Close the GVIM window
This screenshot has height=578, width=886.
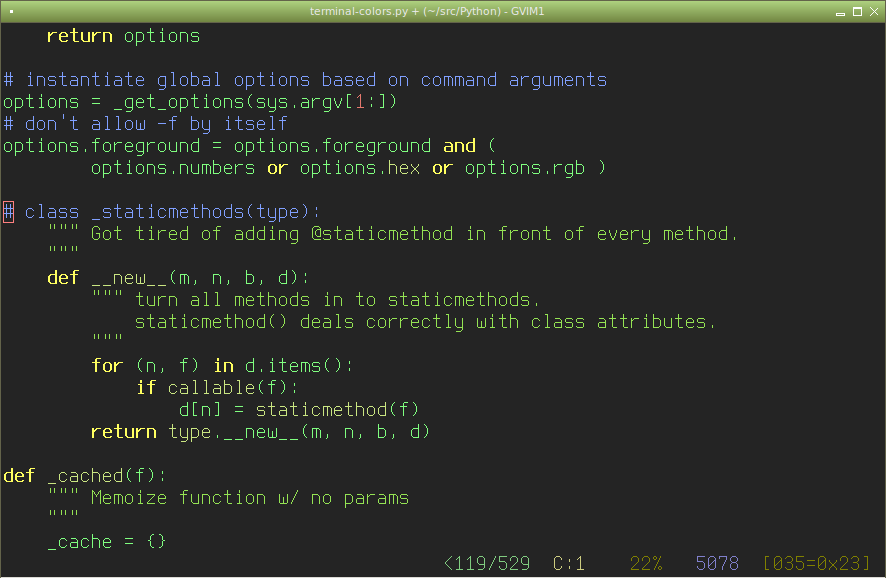coord(874,11)
